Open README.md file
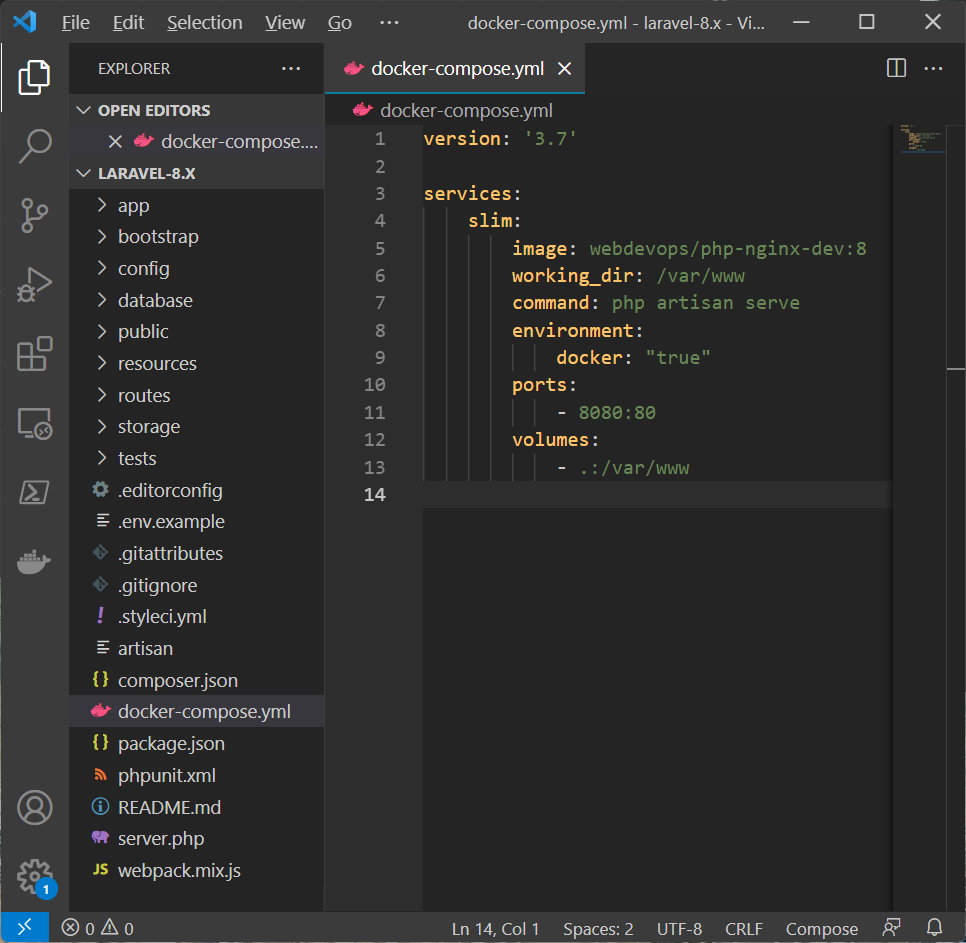The image size is (966, 943). click(x=197, y=807)
